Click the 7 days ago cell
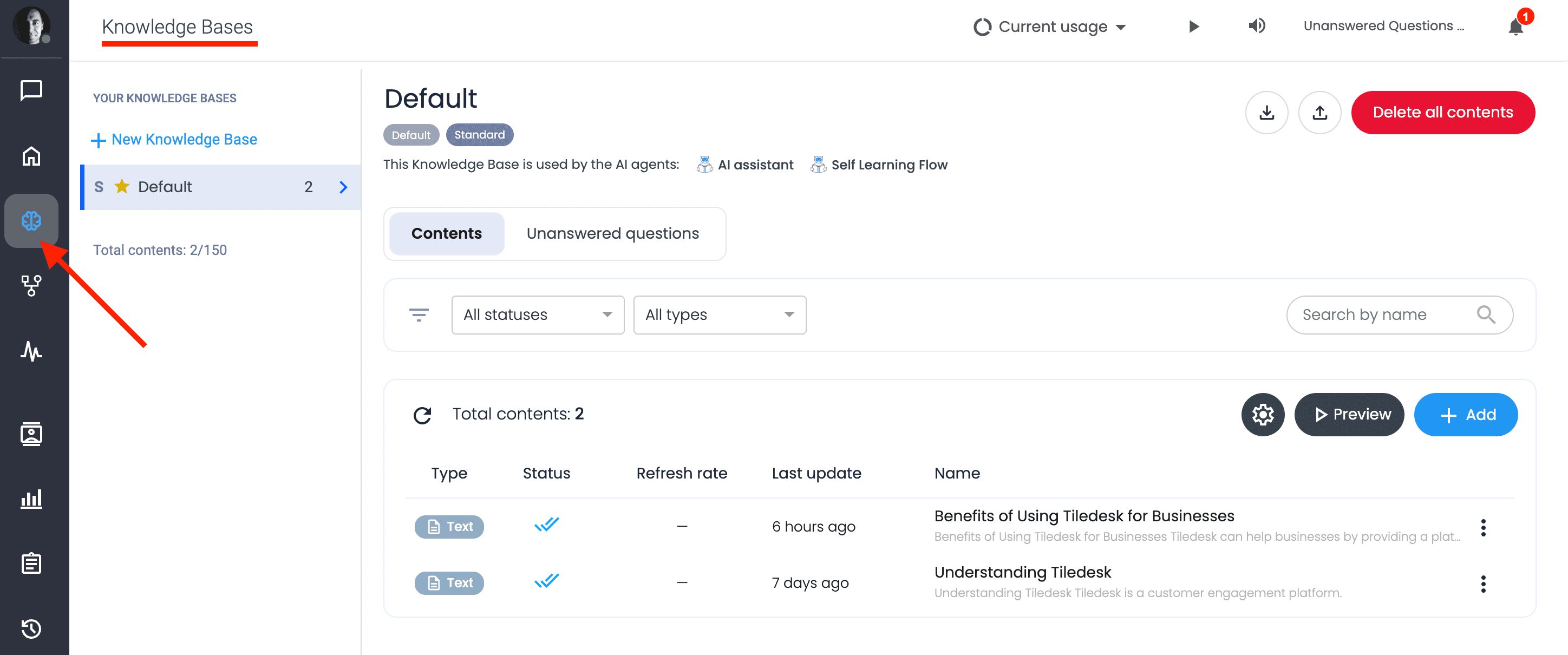Viewport: 1568px width, 655px height. [810, 583]
